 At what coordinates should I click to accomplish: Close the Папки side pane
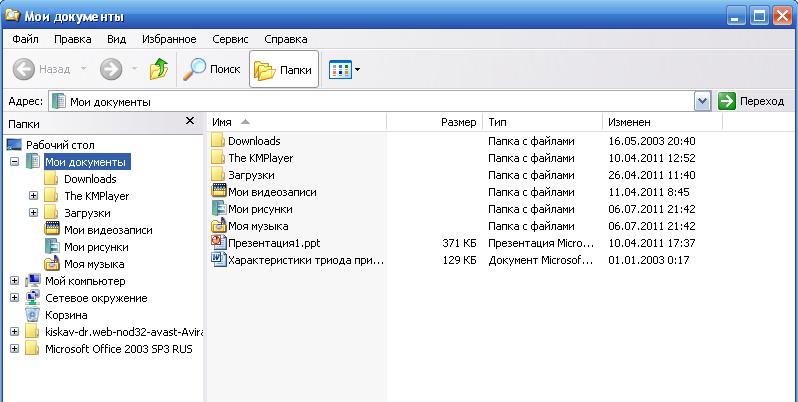pos(190,121)
